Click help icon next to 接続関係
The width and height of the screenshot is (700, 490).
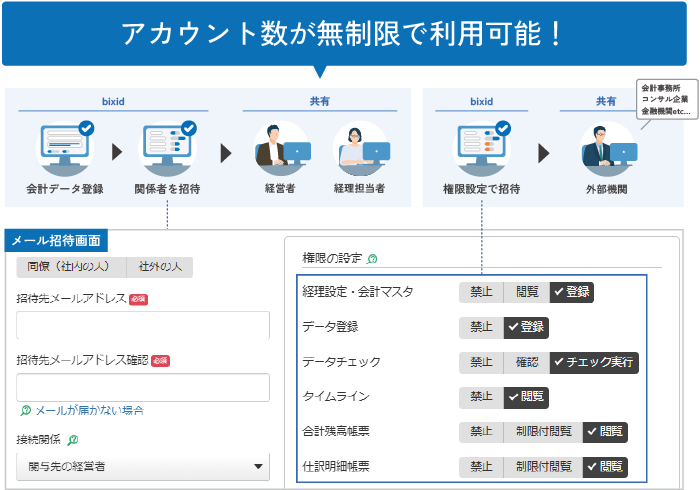(x=72, y=440)
